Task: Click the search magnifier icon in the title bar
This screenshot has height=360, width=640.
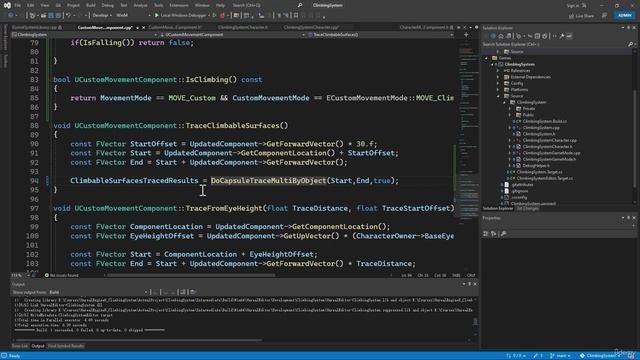Action: coord(300,5)
